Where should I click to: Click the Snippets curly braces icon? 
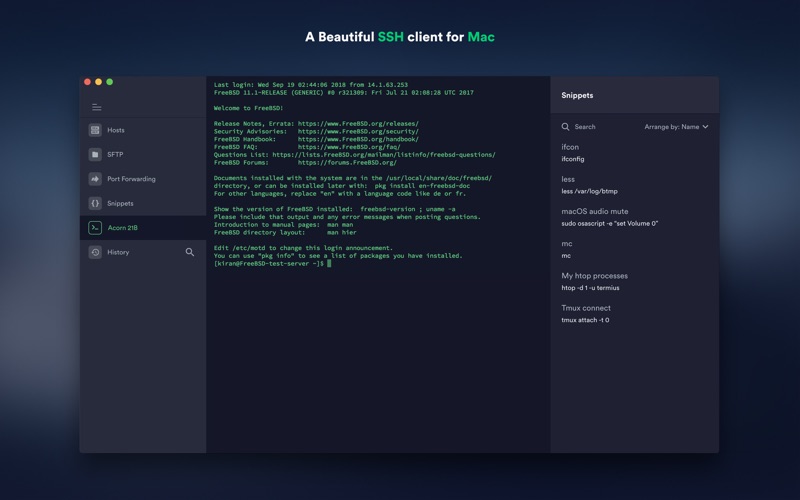coord(95,203)
